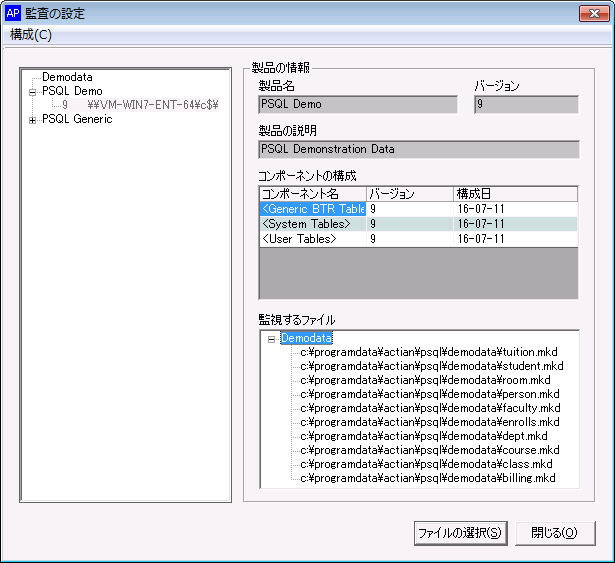Select the <Generic BTR Table> component row
The height and width of the screenshot is (563, 615).
[x=312, y=209]
